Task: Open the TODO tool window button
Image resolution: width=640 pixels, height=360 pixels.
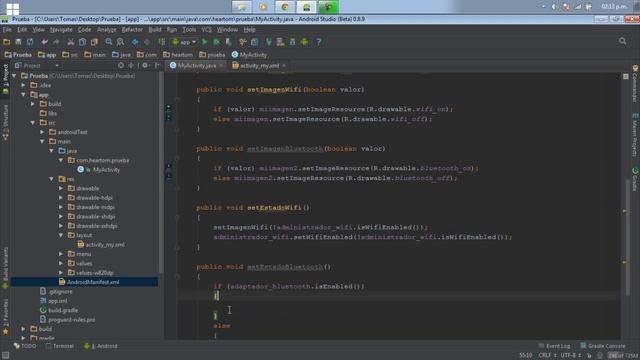Action: point(25,346)
